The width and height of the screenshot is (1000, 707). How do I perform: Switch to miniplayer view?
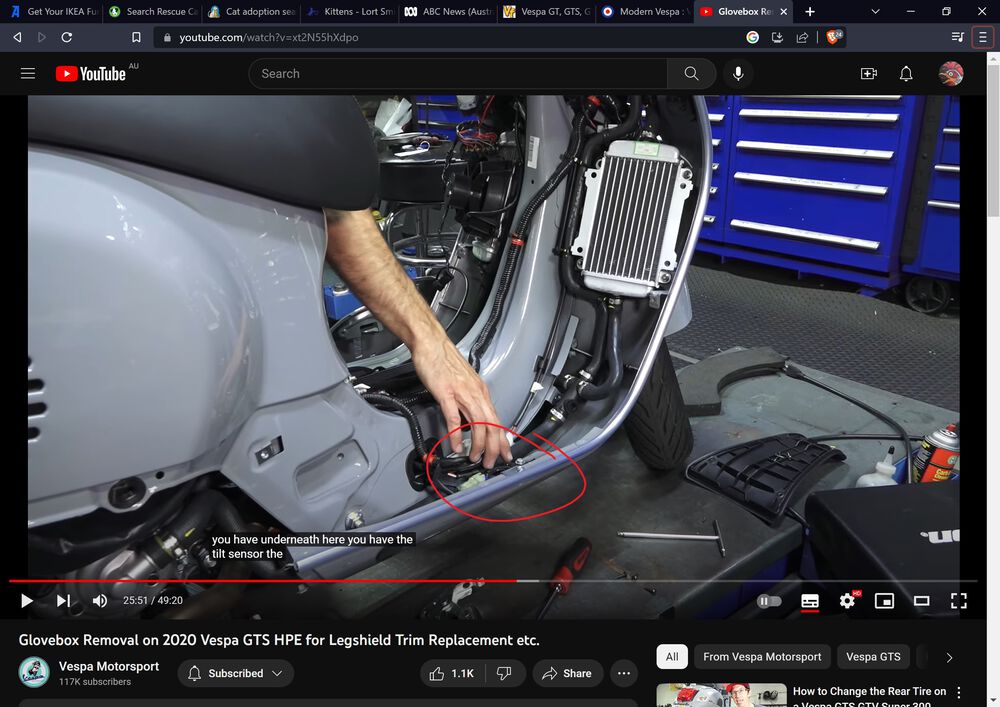point(884,600)
